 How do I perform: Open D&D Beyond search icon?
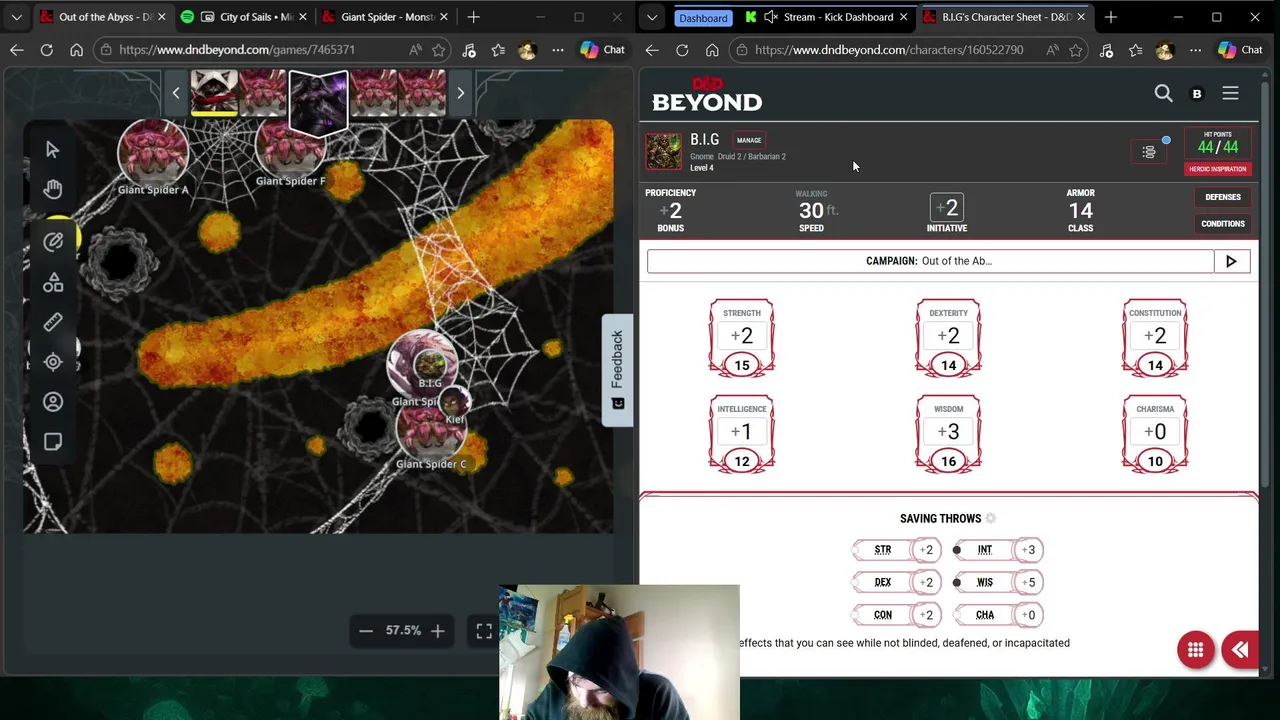[1163, 93]
